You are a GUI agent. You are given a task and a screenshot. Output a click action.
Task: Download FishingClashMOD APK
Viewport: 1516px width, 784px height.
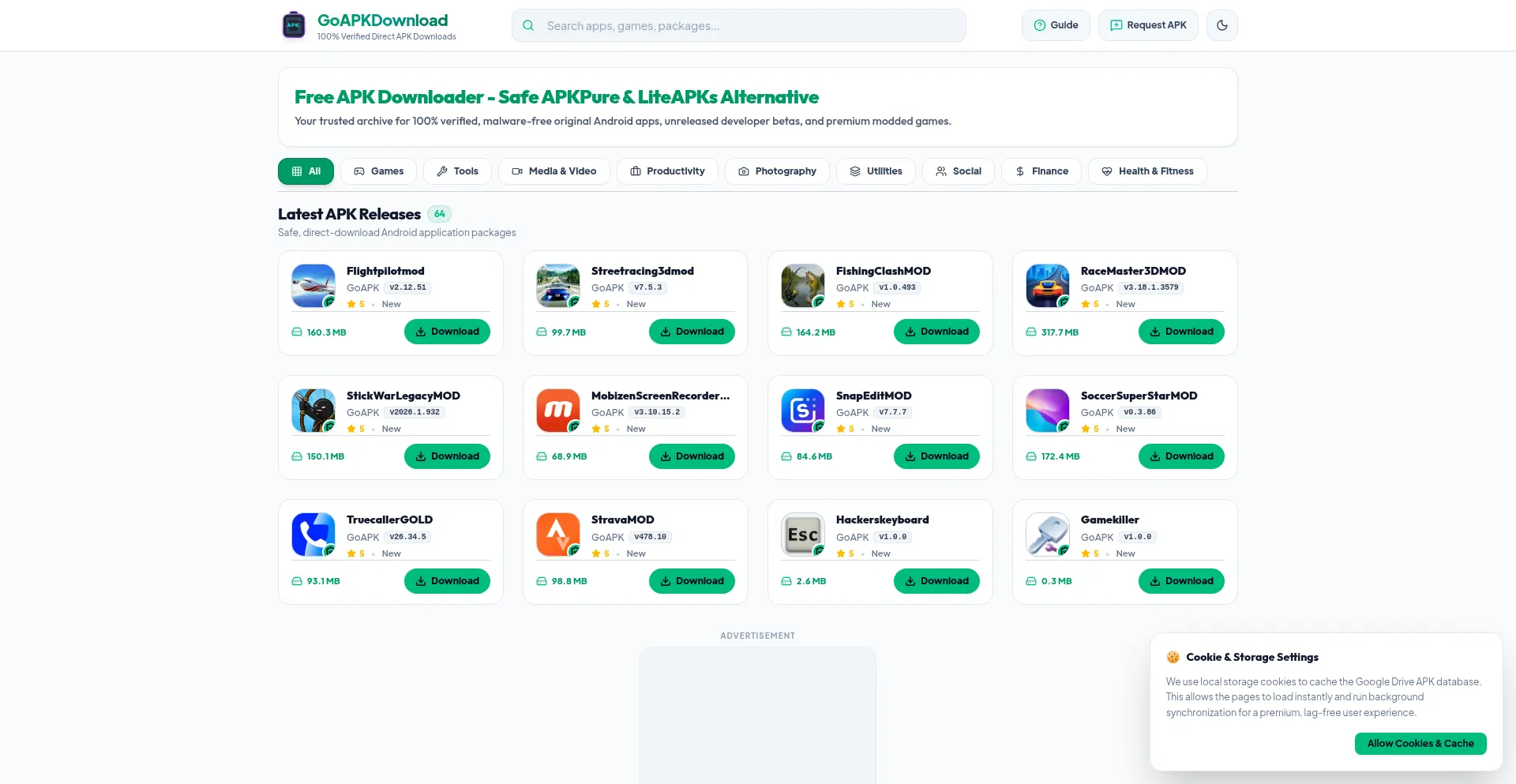(x=936, y=332)
